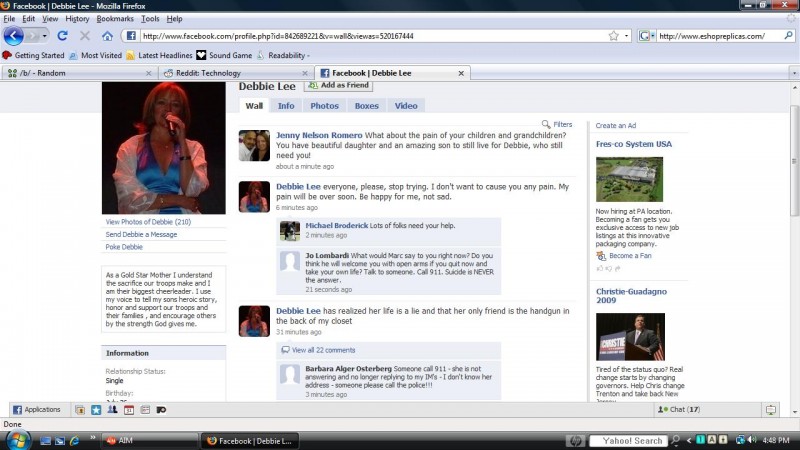This screenshot has width=800, height=450.
Task: Open the Info profile tab
Action: click(x=286, y=106)
